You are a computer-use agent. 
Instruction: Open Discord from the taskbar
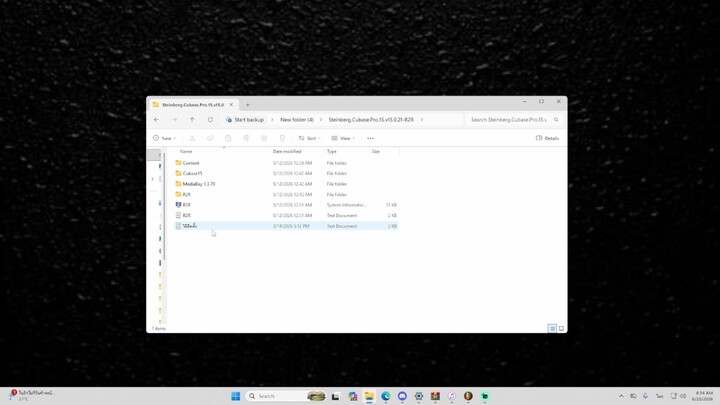click(x=402, y=396)
